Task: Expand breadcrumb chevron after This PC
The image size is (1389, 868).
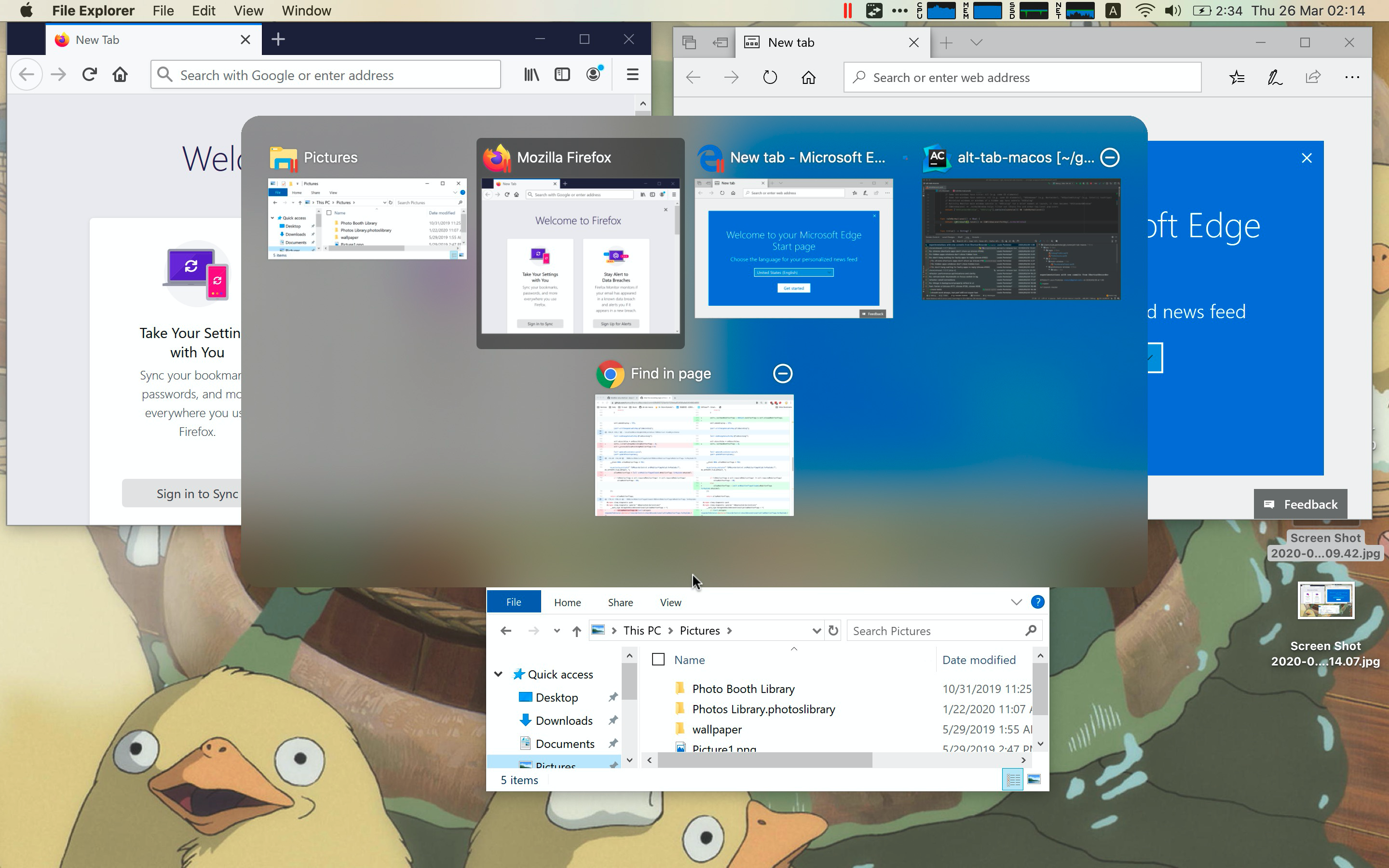Action: click(x=670, y=631)
